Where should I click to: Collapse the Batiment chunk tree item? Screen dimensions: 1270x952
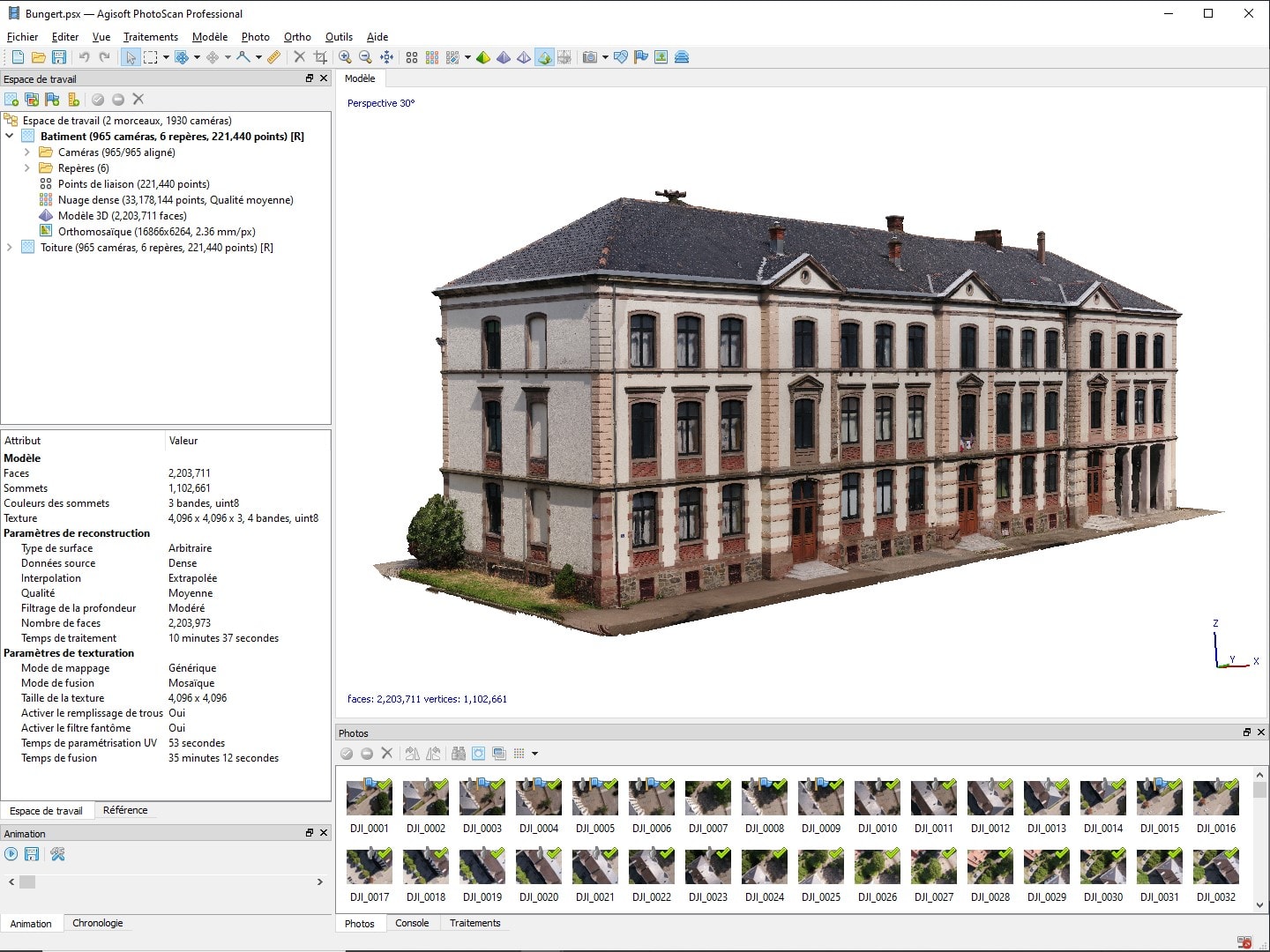coord(10,136)
